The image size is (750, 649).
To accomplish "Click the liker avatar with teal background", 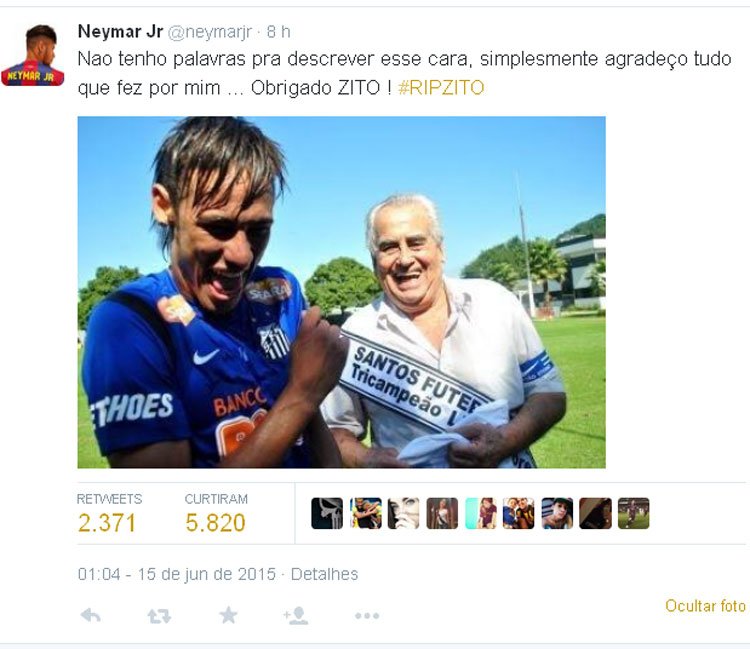I will tap(480, 513).
